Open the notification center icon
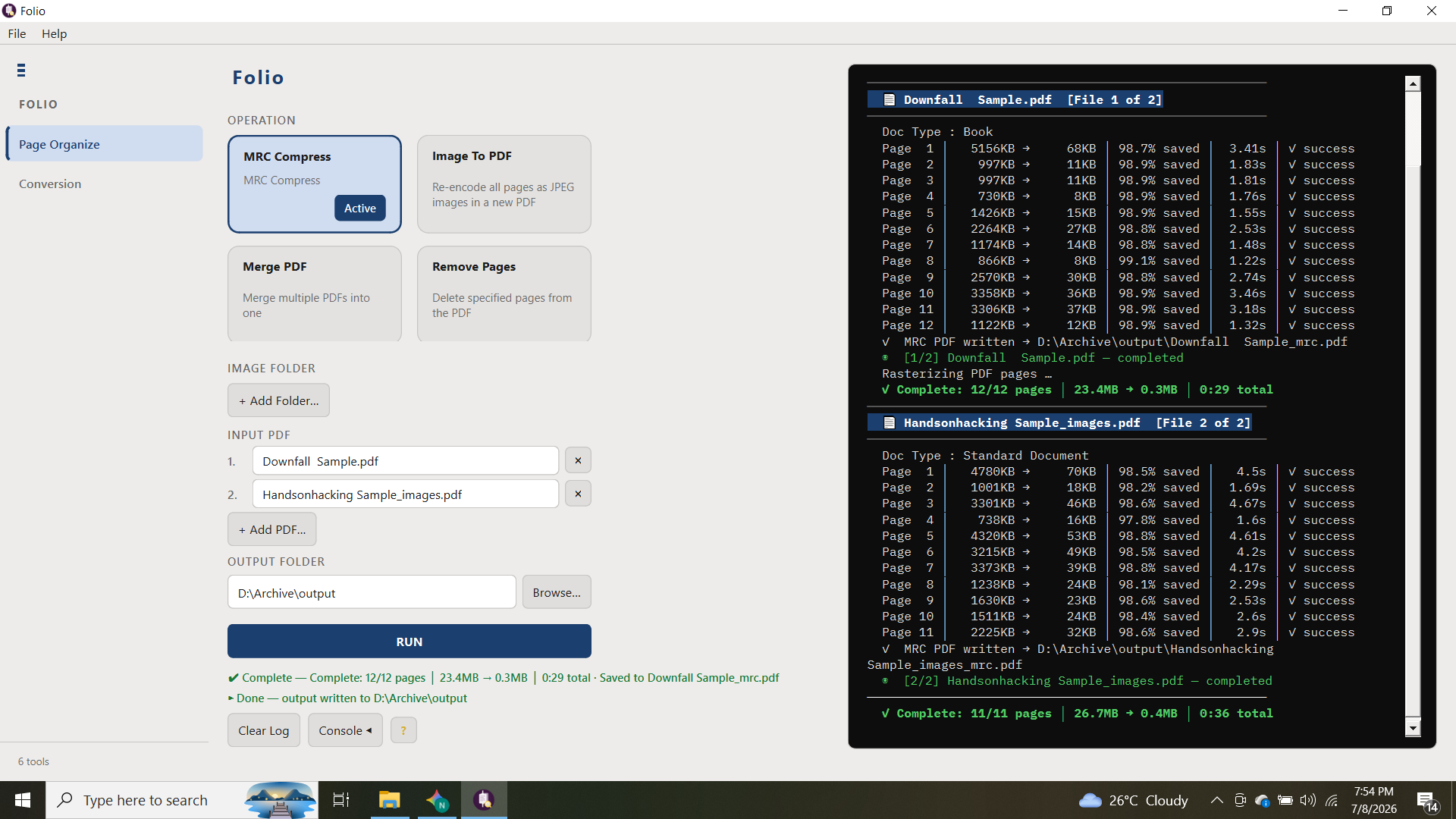1456x819 pixels. point(1426,801)
